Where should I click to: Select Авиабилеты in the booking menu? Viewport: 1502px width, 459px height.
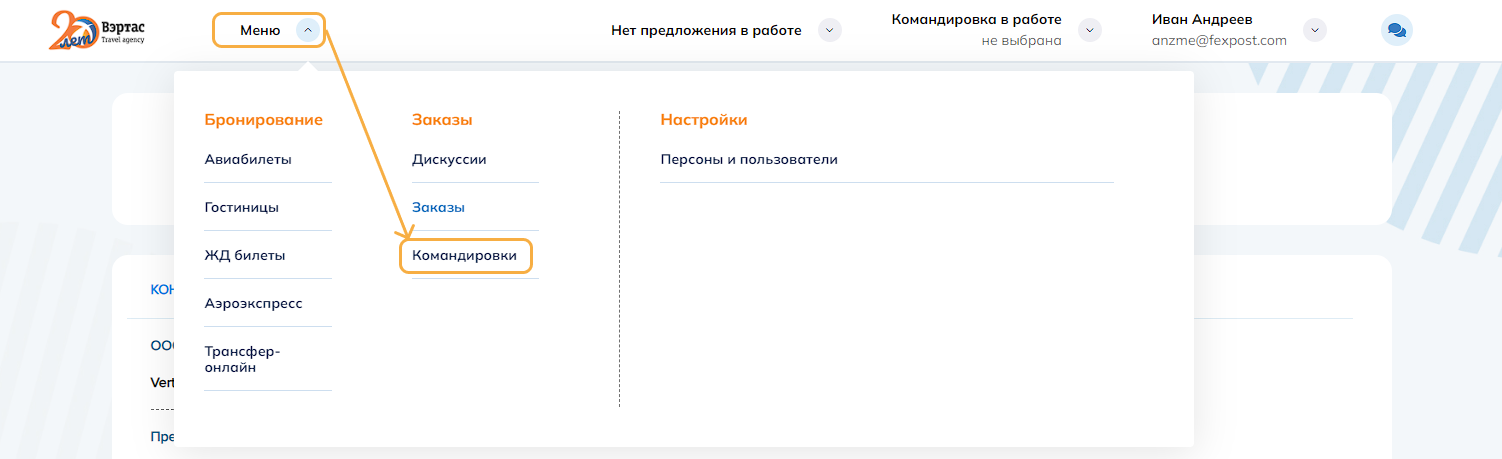click(248, 159)
